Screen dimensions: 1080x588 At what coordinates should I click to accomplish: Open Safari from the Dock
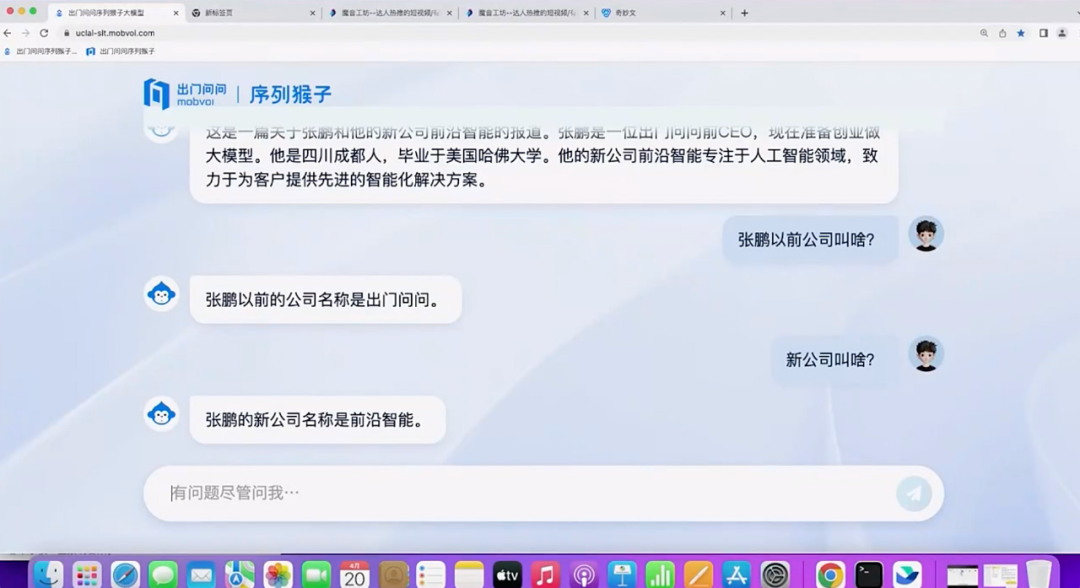[x=125, y=575]
